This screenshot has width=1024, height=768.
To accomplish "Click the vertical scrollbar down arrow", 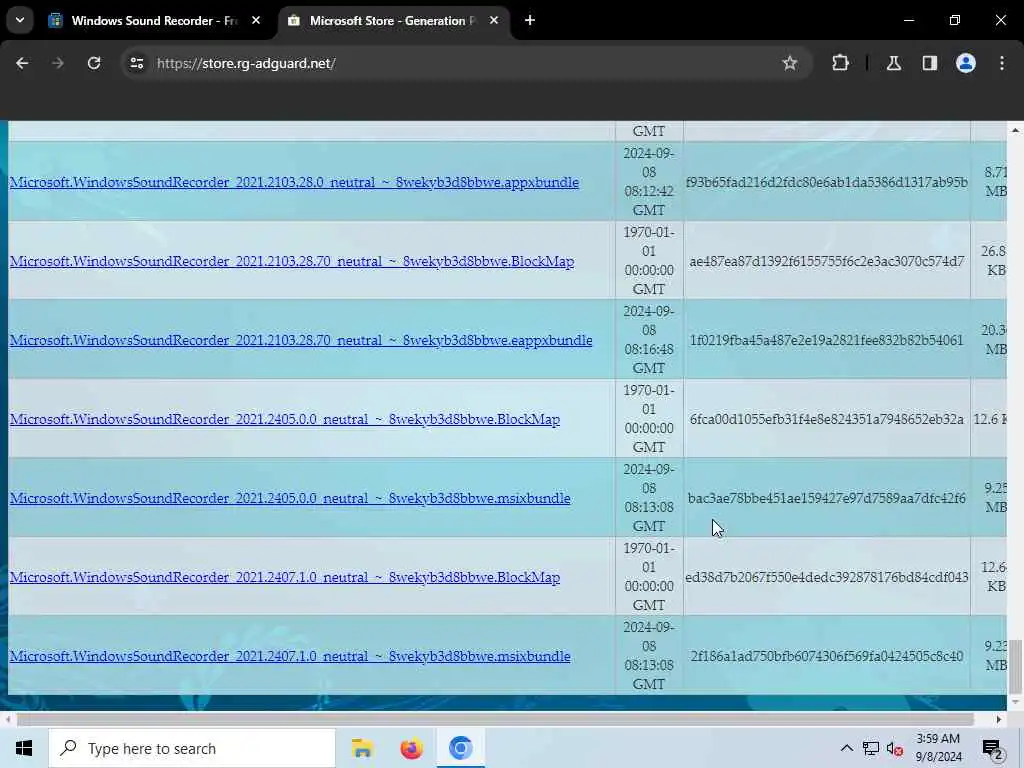I will (x=1015, y=703).
